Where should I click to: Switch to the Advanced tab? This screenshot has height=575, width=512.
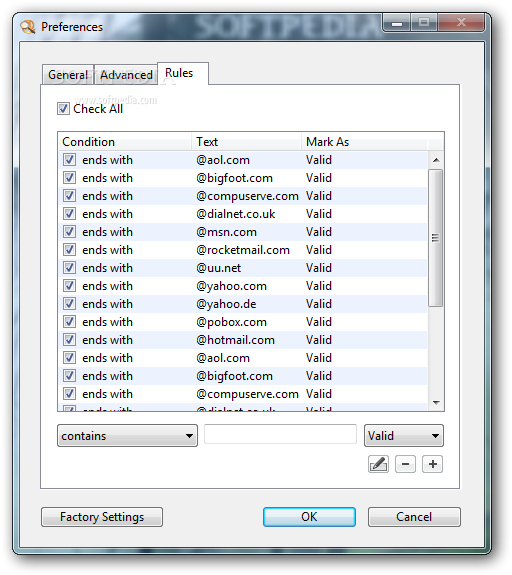click(x=126, y=75)
